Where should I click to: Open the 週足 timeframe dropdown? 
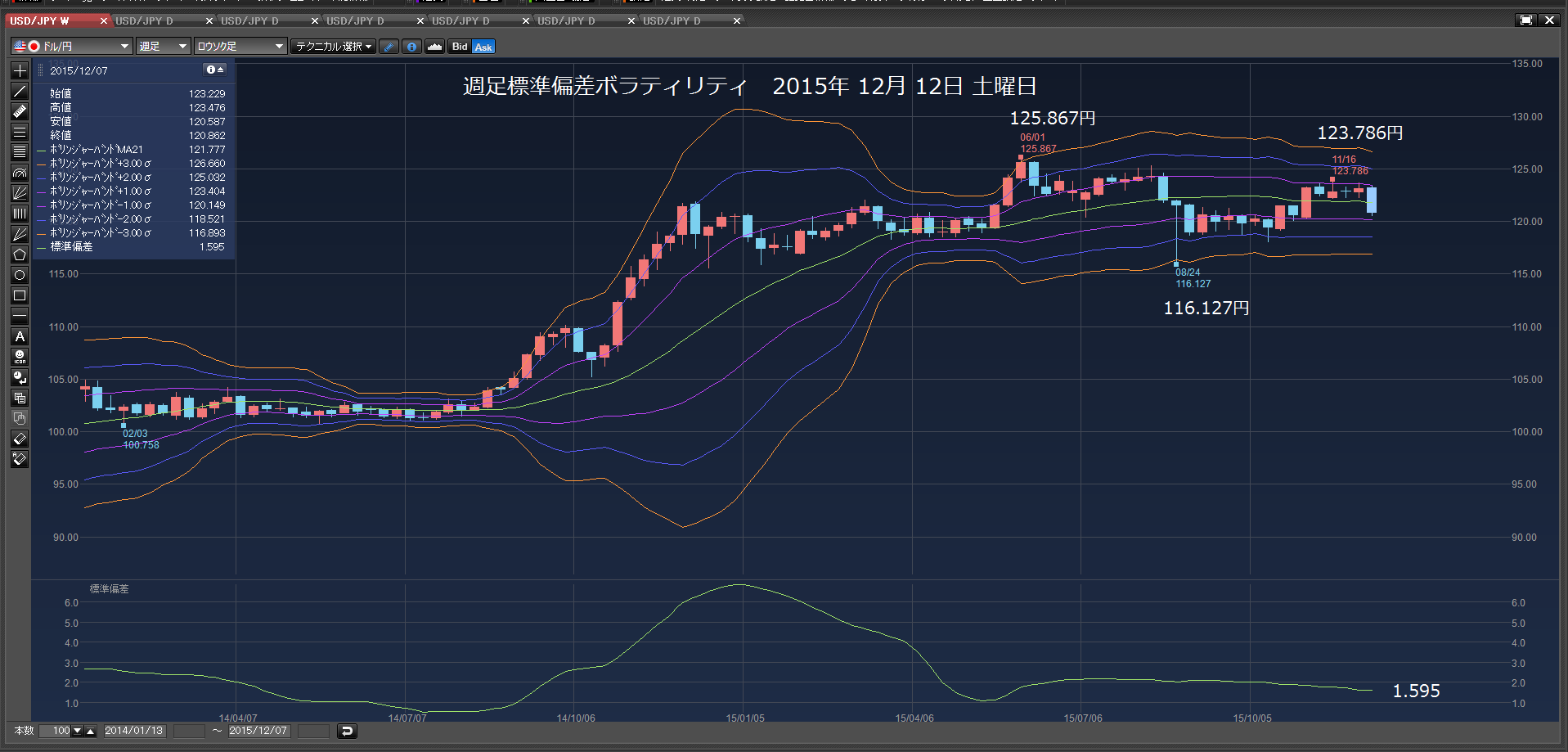tap(164, 47)
